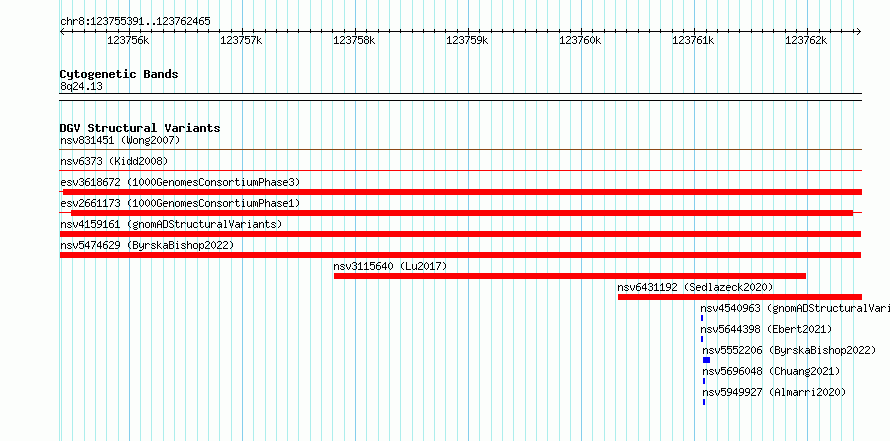
Task: Select nsv4159161 (gnomADStructuralVariants) label
Action: point(171,224)
